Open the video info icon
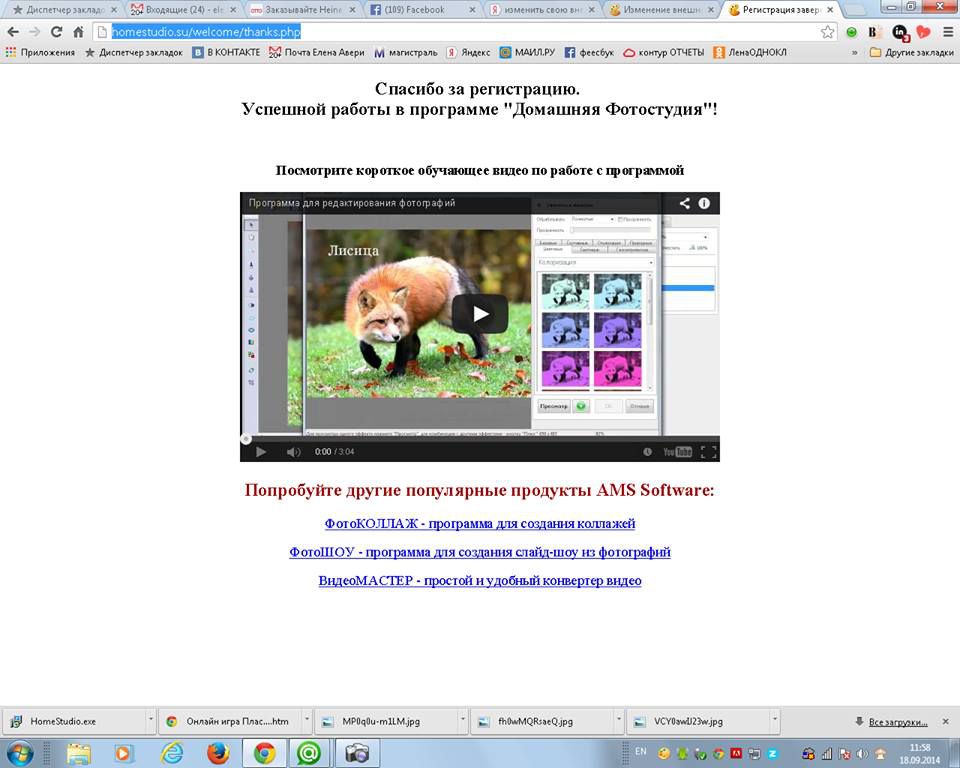 click(704, 203)
